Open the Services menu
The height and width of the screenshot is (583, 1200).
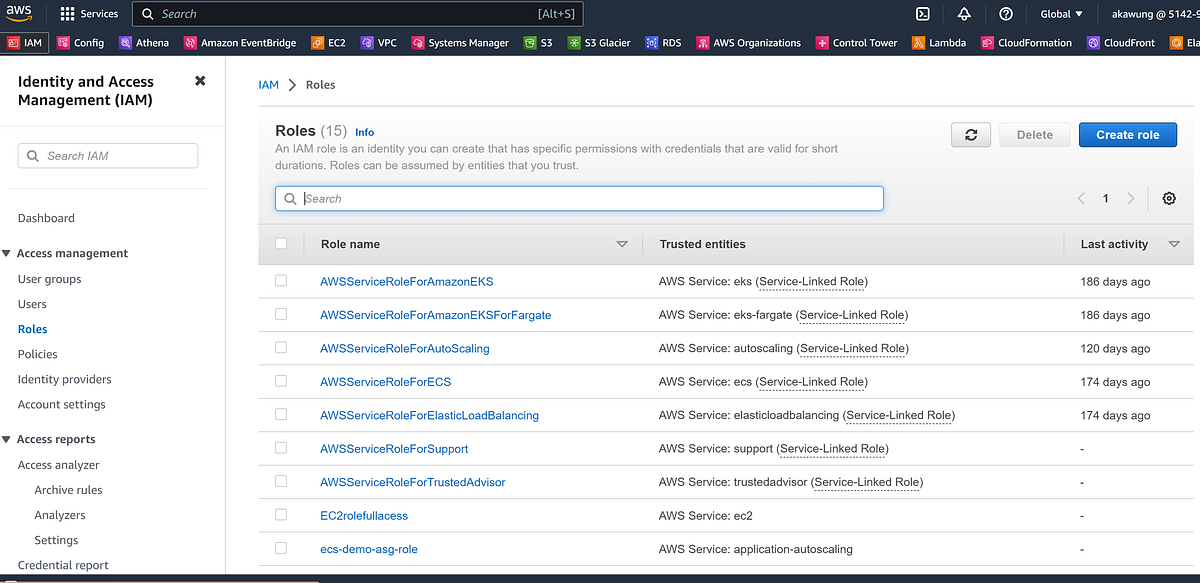click(89, 14)
